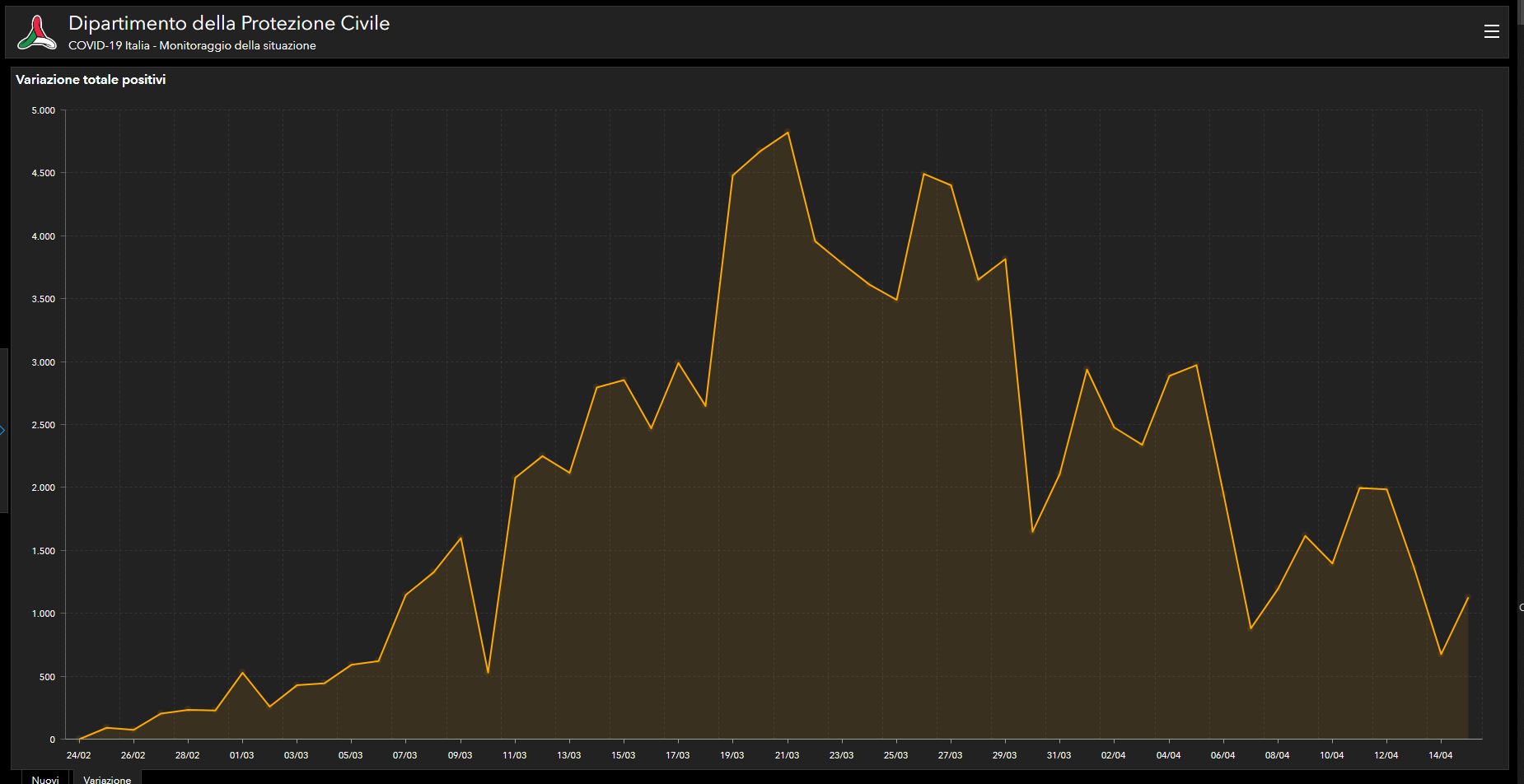Click the 25/03 date label
1524x784 pixels.
click(895, 755)
